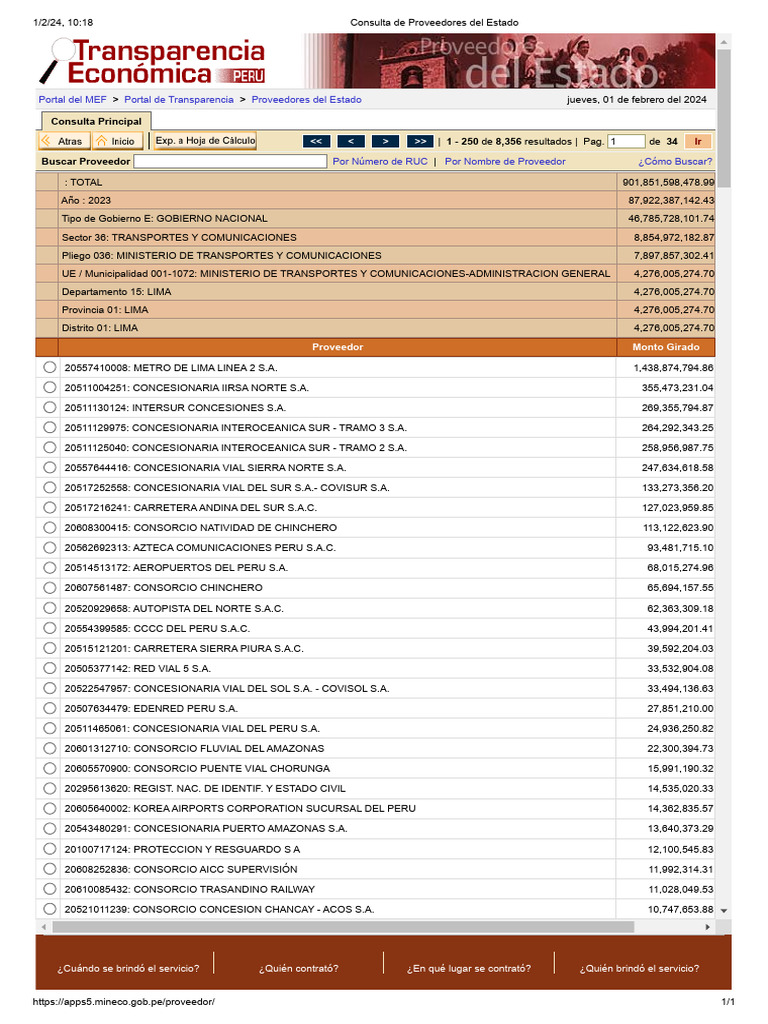Select radio for CONSORCIO TRASANDINO RAILWAY
The width and height of the screenshot is (768, 1024).
pyautogui.click(x=50, y=889)
